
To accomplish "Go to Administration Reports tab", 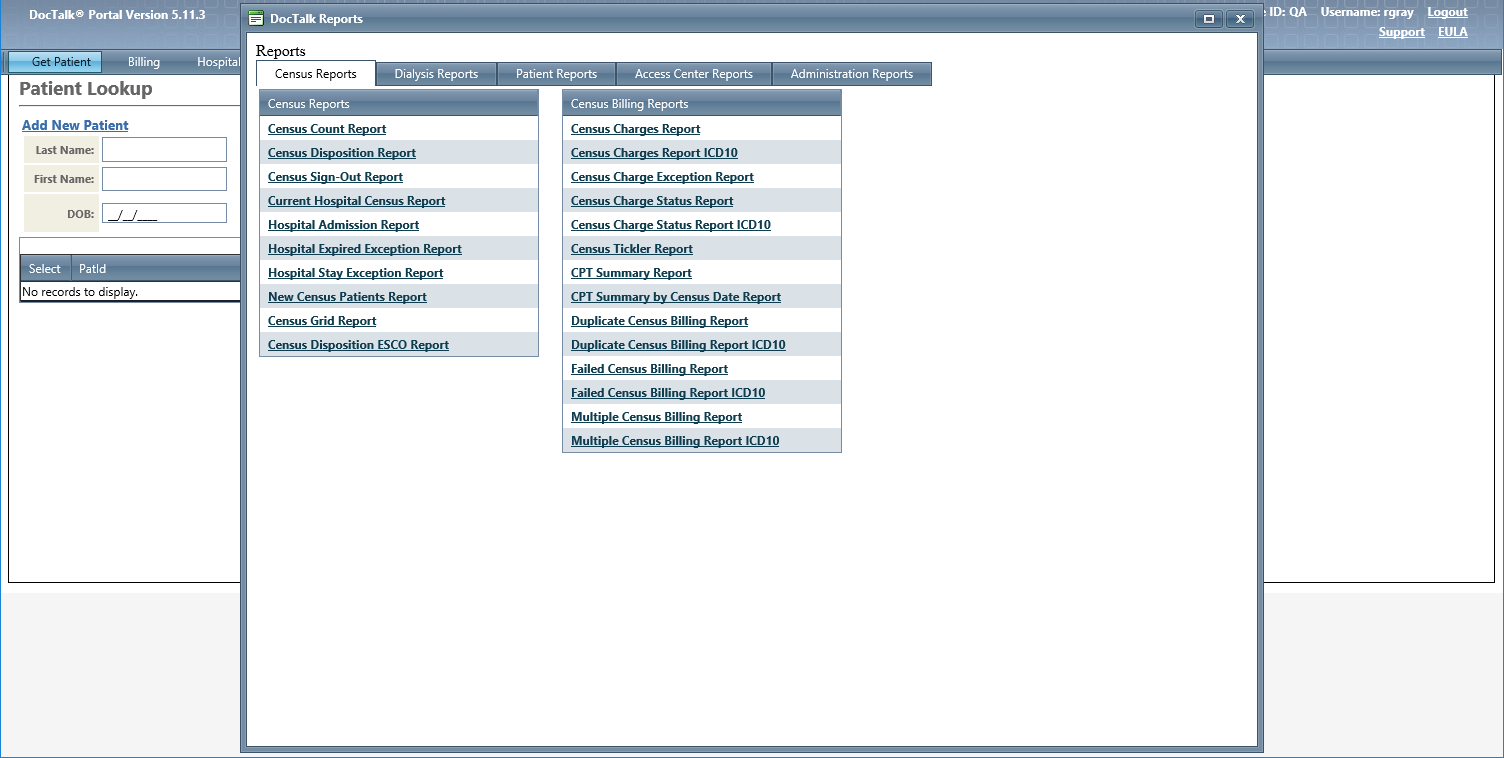I will click(x=851, y=74).
